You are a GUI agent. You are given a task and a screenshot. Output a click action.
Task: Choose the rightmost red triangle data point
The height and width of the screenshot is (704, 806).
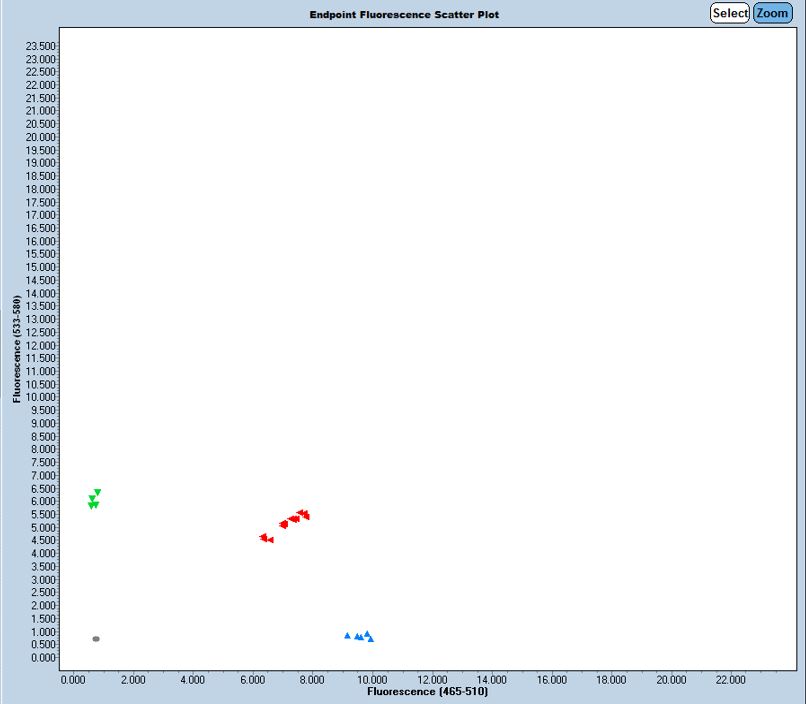pyautogui.click(x=306, y=516)
